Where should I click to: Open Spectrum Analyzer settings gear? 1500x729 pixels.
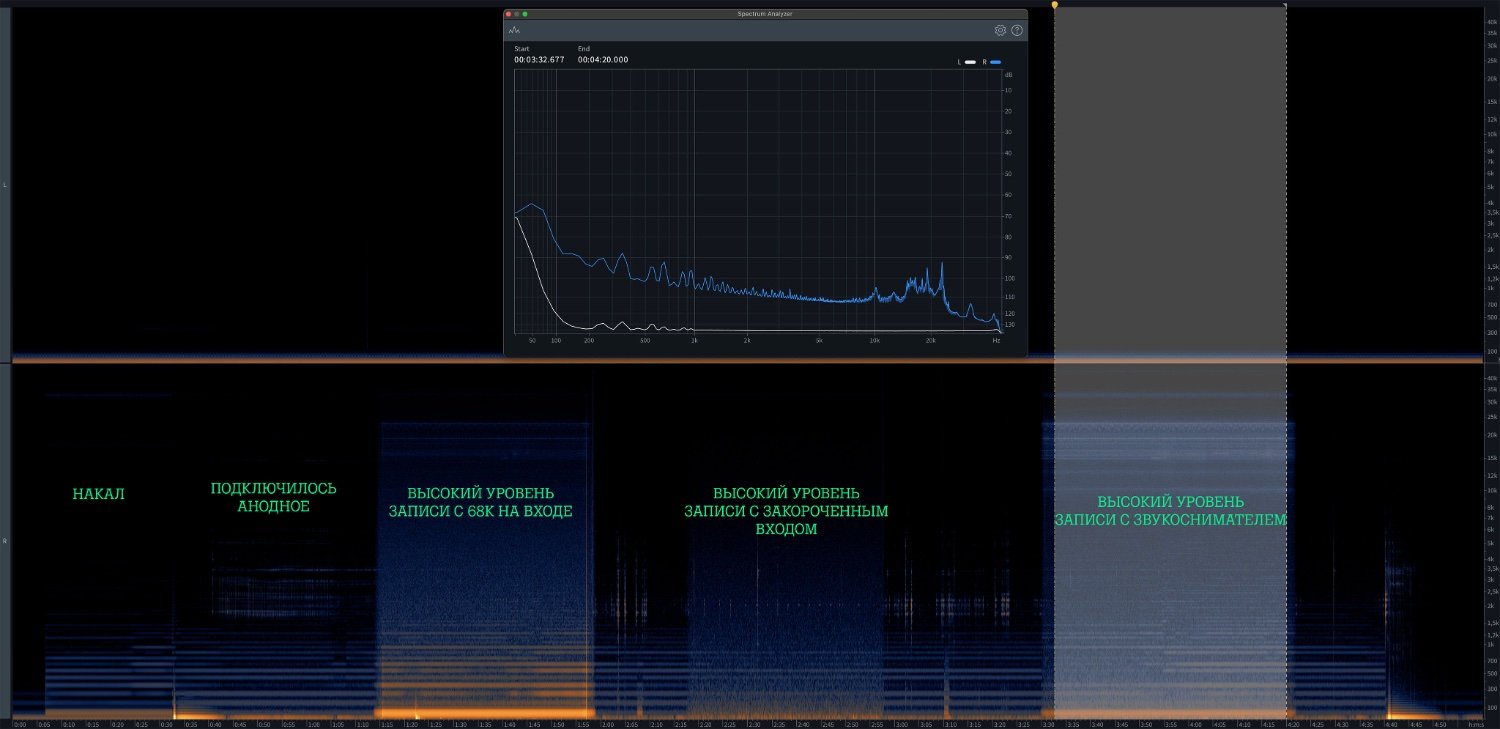pos(1000,31)
